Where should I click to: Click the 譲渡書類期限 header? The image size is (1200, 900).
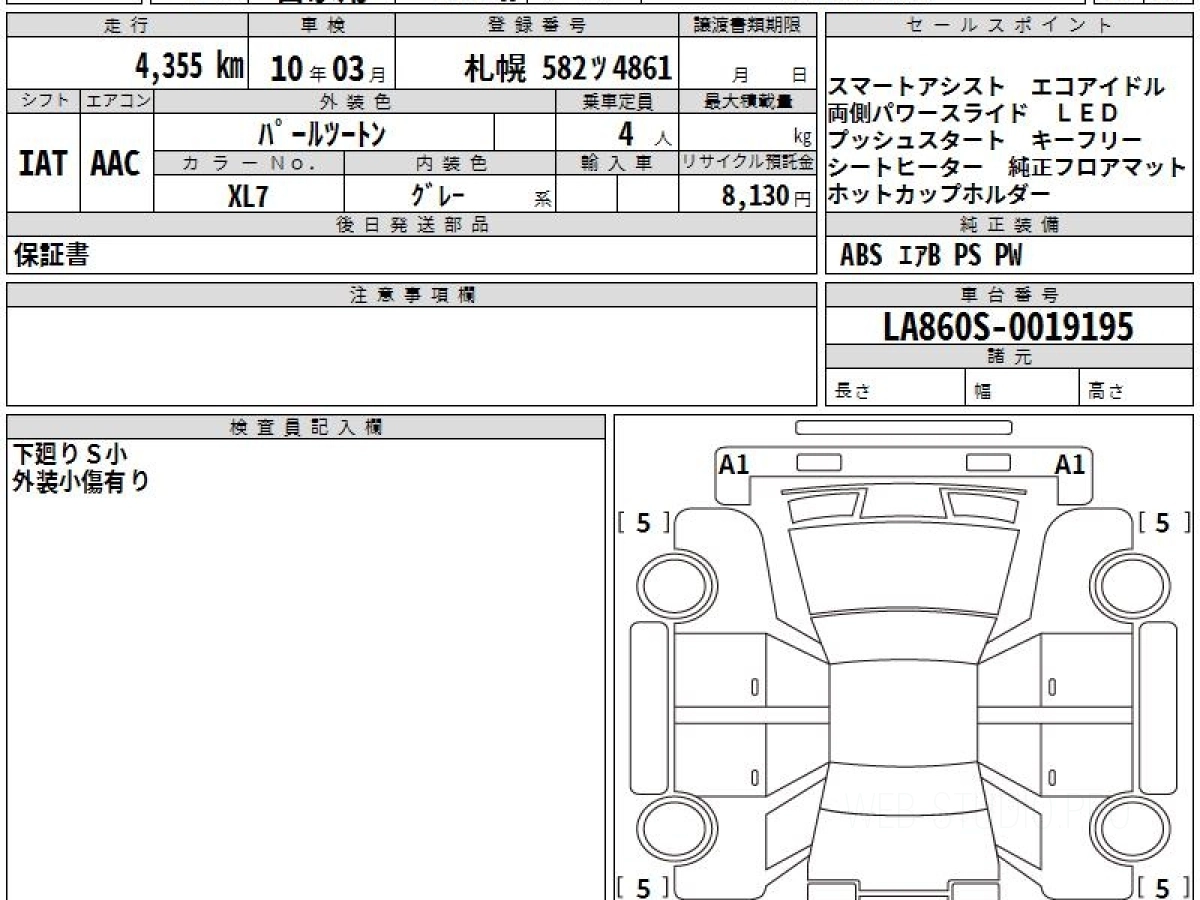pos(747,26)
